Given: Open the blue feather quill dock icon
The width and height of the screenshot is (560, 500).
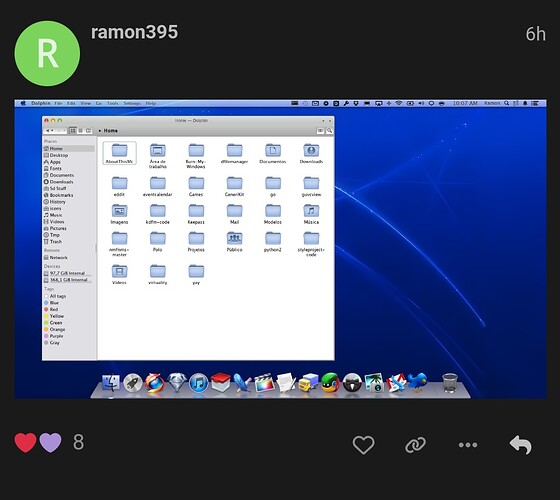Looking at the screenshot, I should [242, 383].
